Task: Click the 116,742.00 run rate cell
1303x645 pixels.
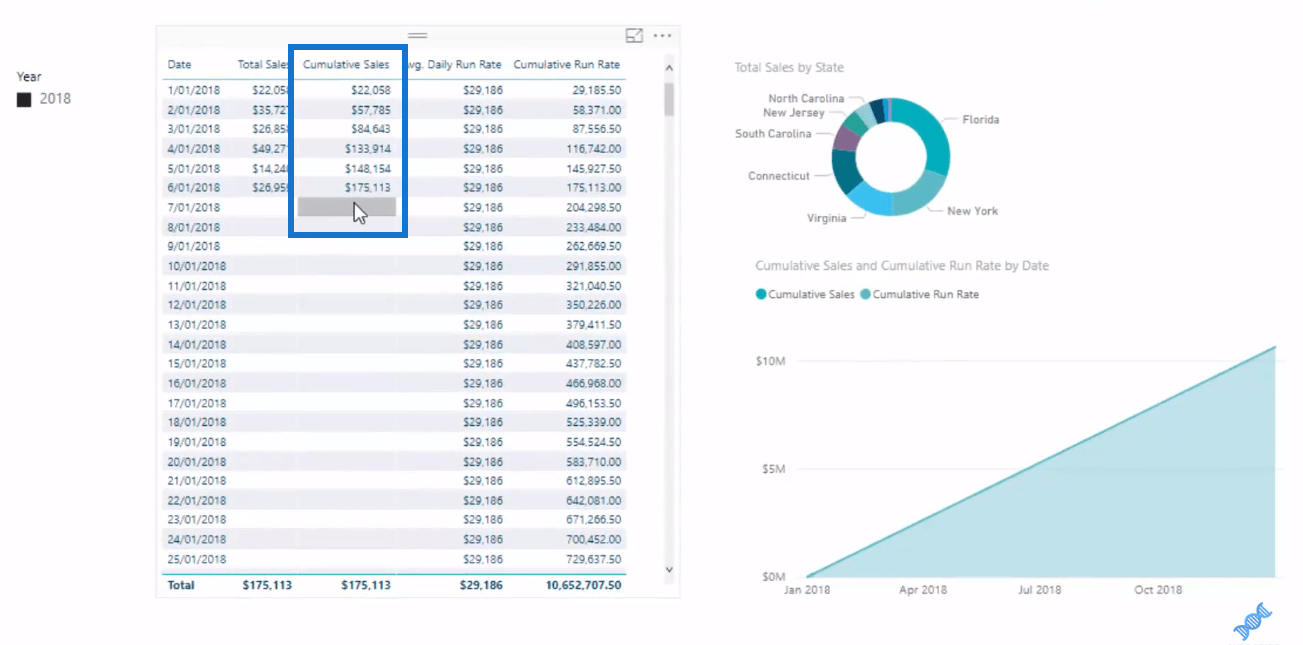Action: click(594, 149)
